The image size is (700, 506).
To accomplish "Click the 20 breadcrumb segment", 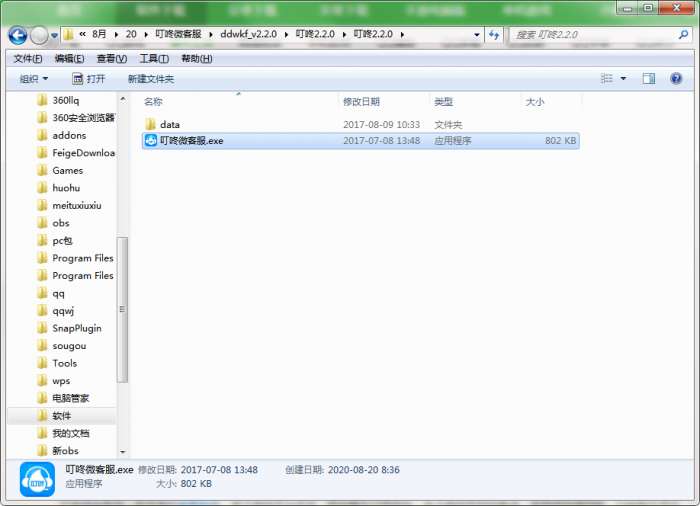I will (131, 34).
